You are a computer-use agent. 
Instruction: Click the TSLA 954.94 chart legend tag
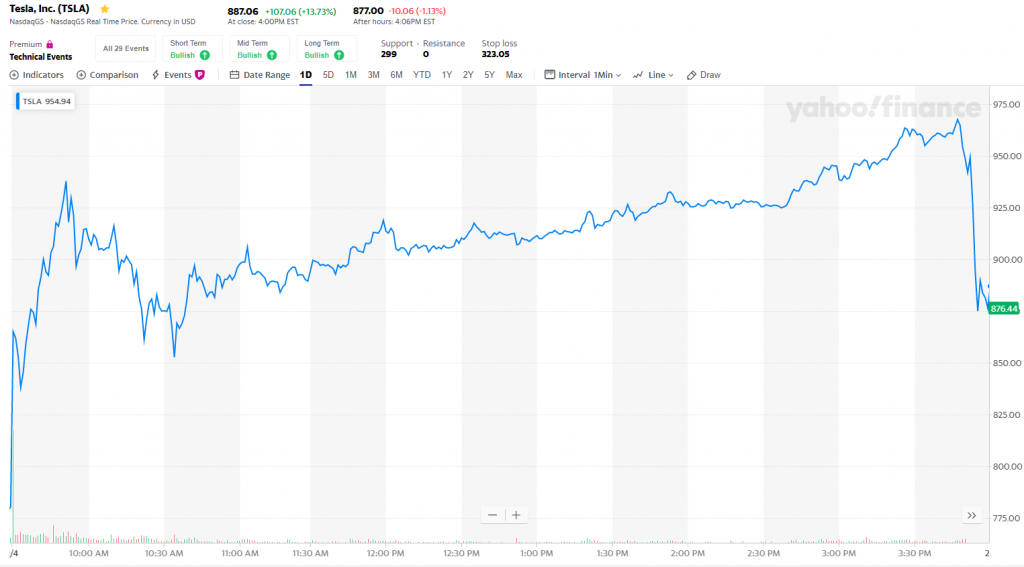[x=45, y=101]
